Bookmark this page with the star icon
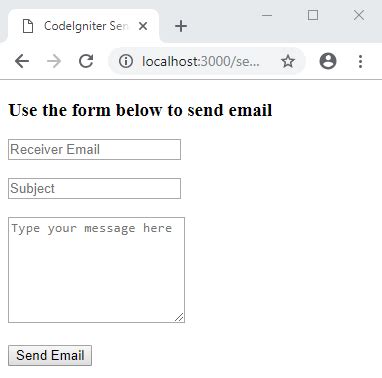The image size is (382, 378). click(288, 61)
